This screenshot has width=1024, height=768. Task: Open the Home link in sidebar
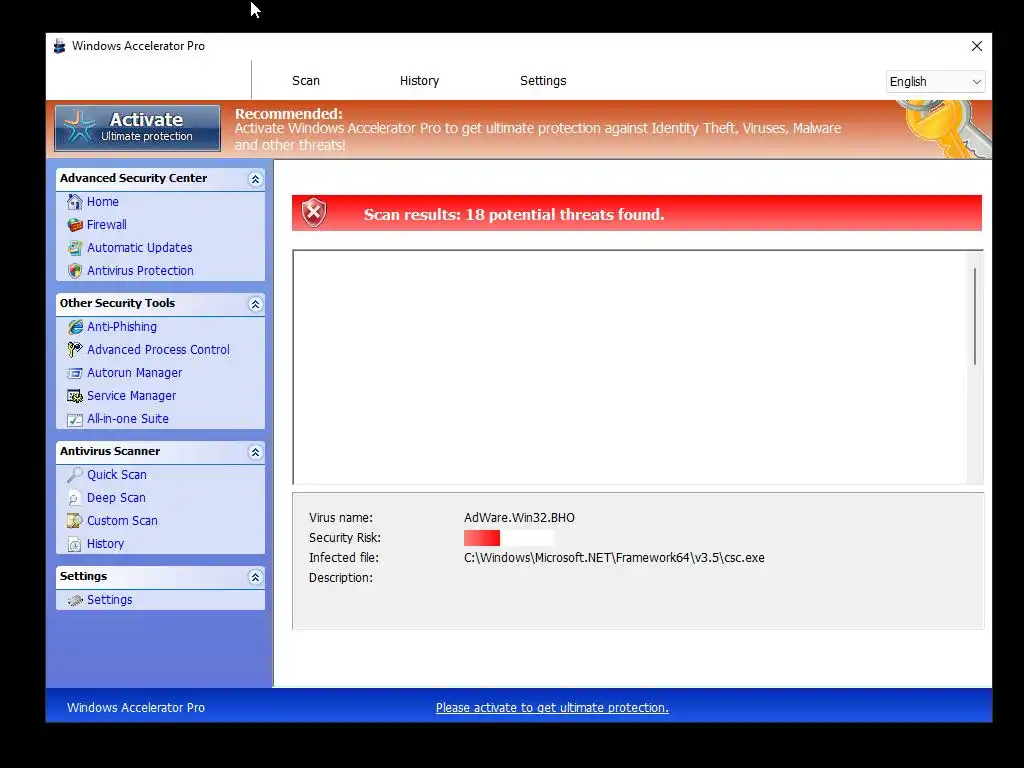pyautogui.click(x=103, y=202)
